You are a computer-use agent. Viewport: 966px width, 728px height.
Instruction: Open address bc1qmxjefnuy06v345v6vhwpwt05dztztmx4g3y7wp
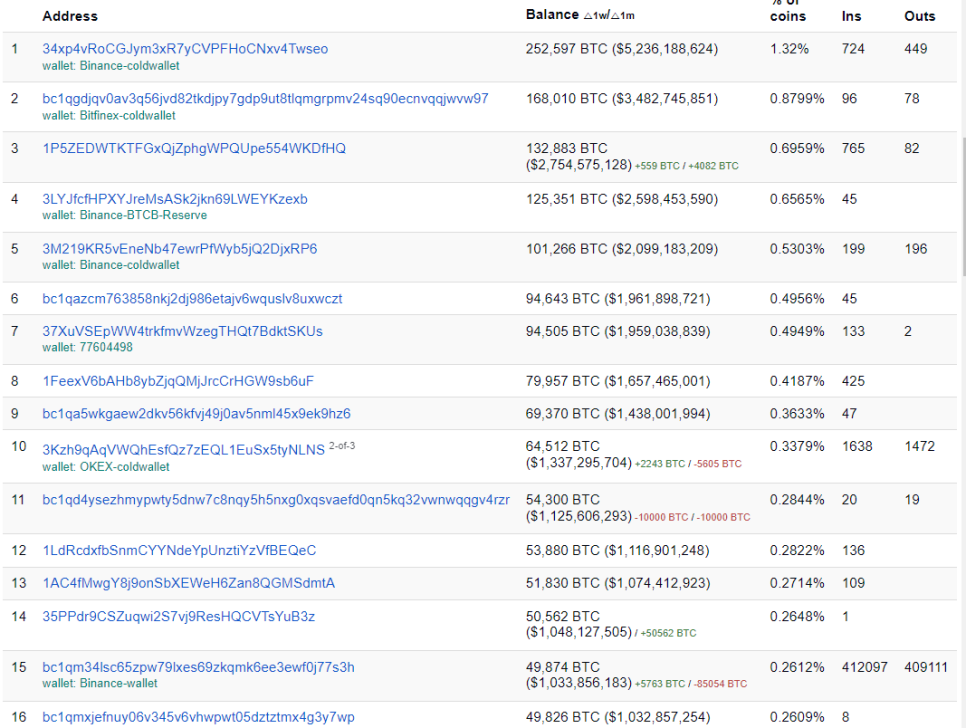pos(198,718)
